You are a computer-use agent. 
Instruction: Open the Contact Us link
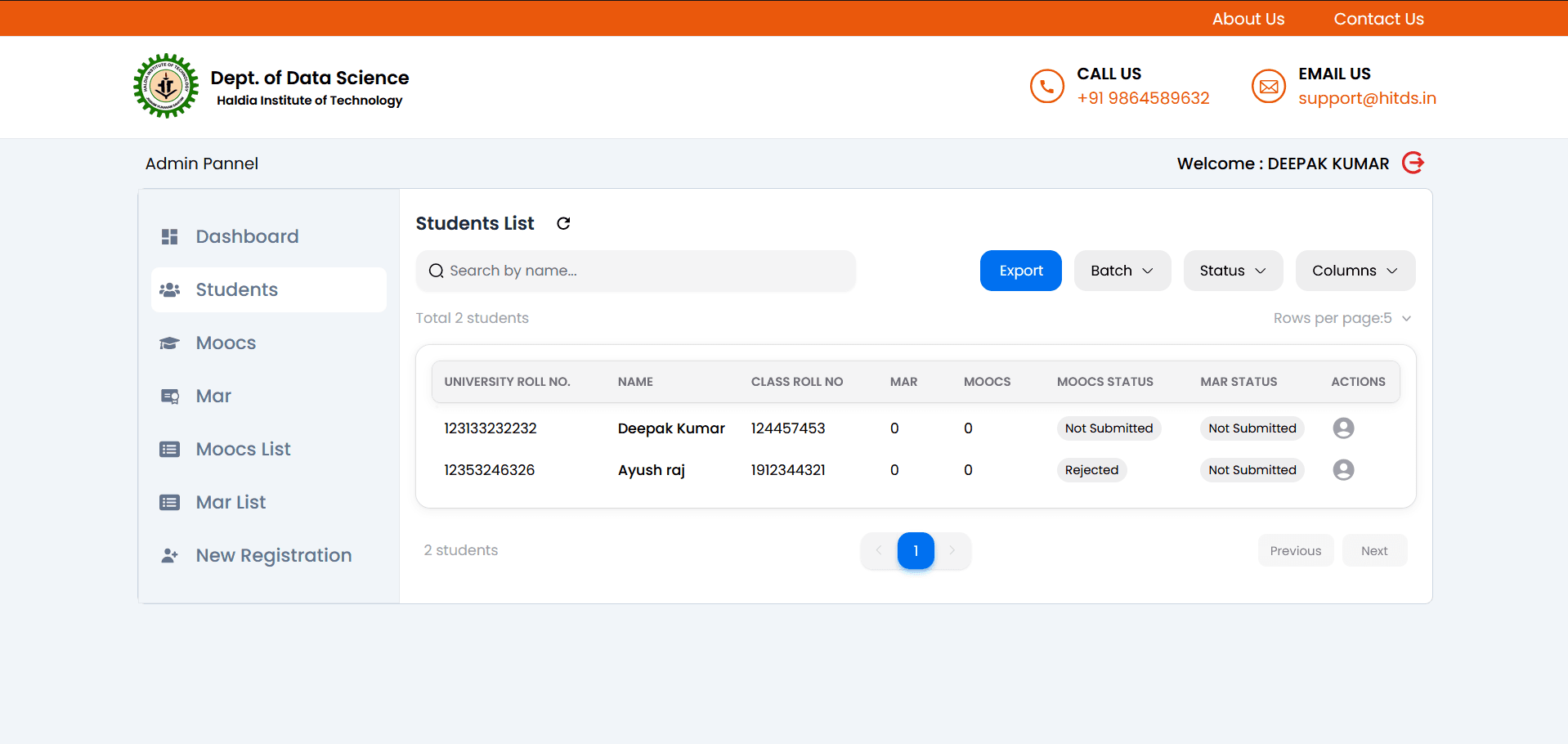1379,19
